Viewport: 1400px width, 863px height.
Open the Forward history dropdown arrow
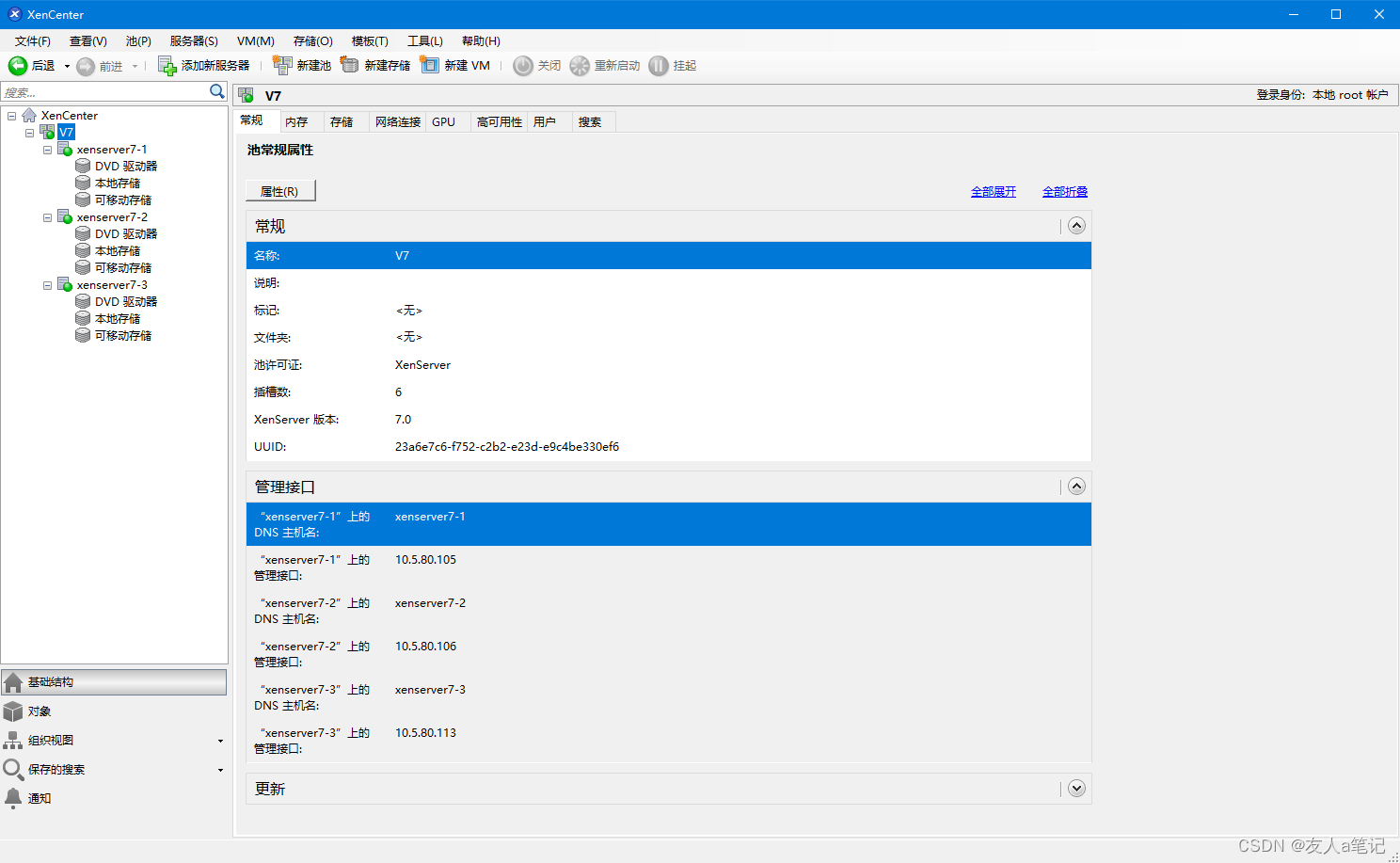tap(135, 66)
